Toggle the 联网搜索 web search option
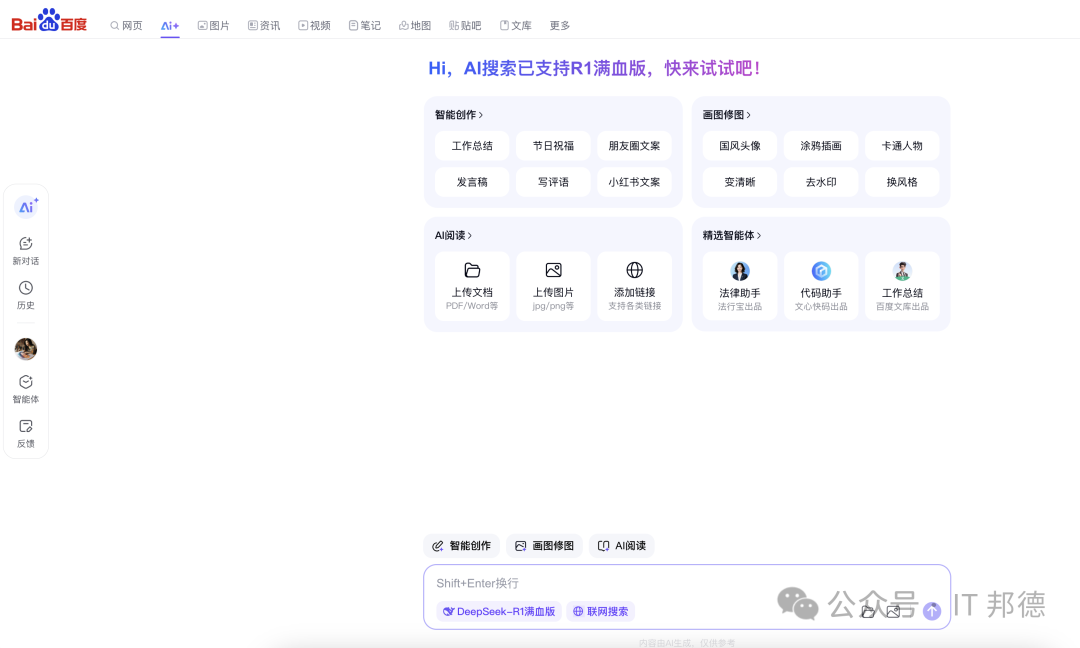1080x648 pixels. pos(601,612)
